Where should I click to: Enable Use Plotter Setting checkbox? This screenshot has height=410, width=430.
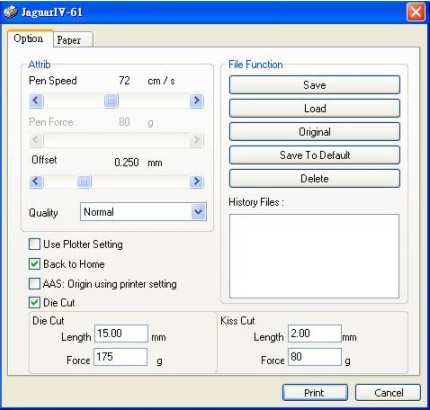click(x=34, y=244)
